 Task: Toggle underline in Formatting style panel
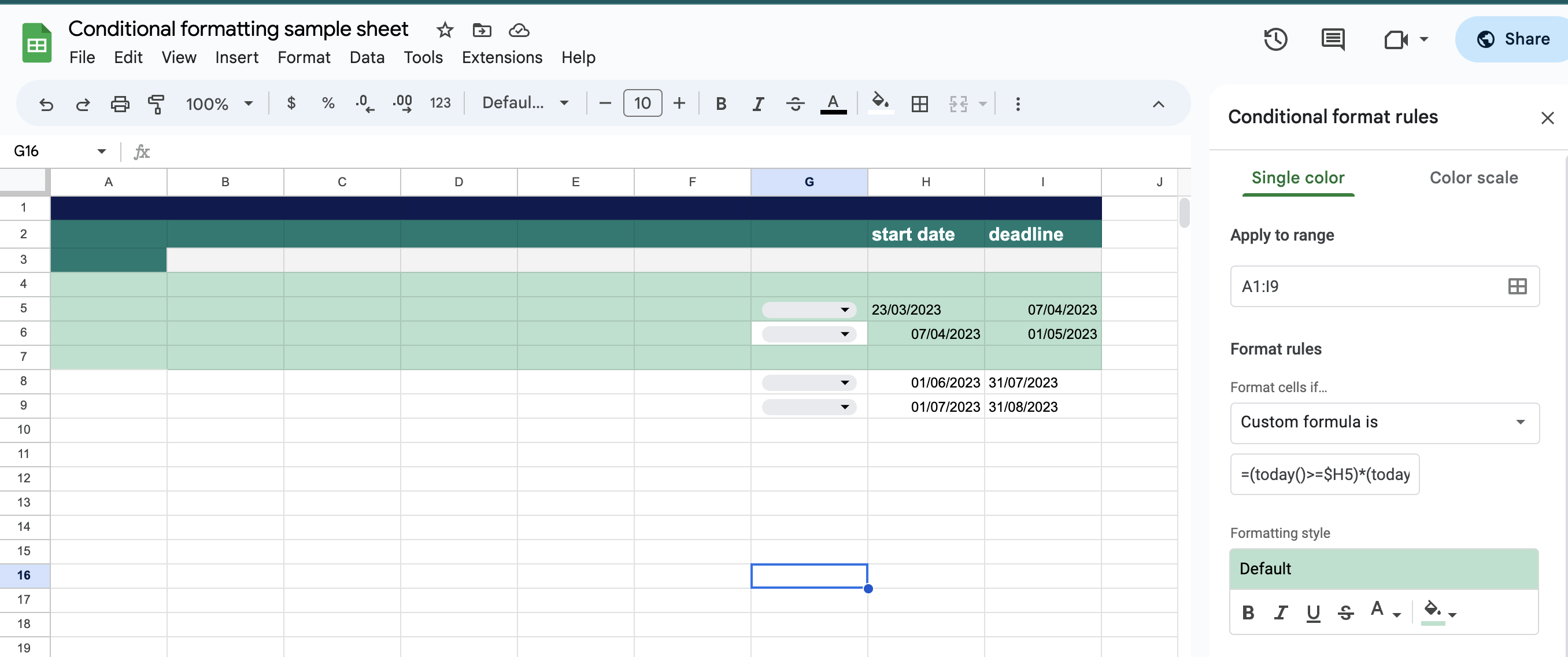[1313, 612]
